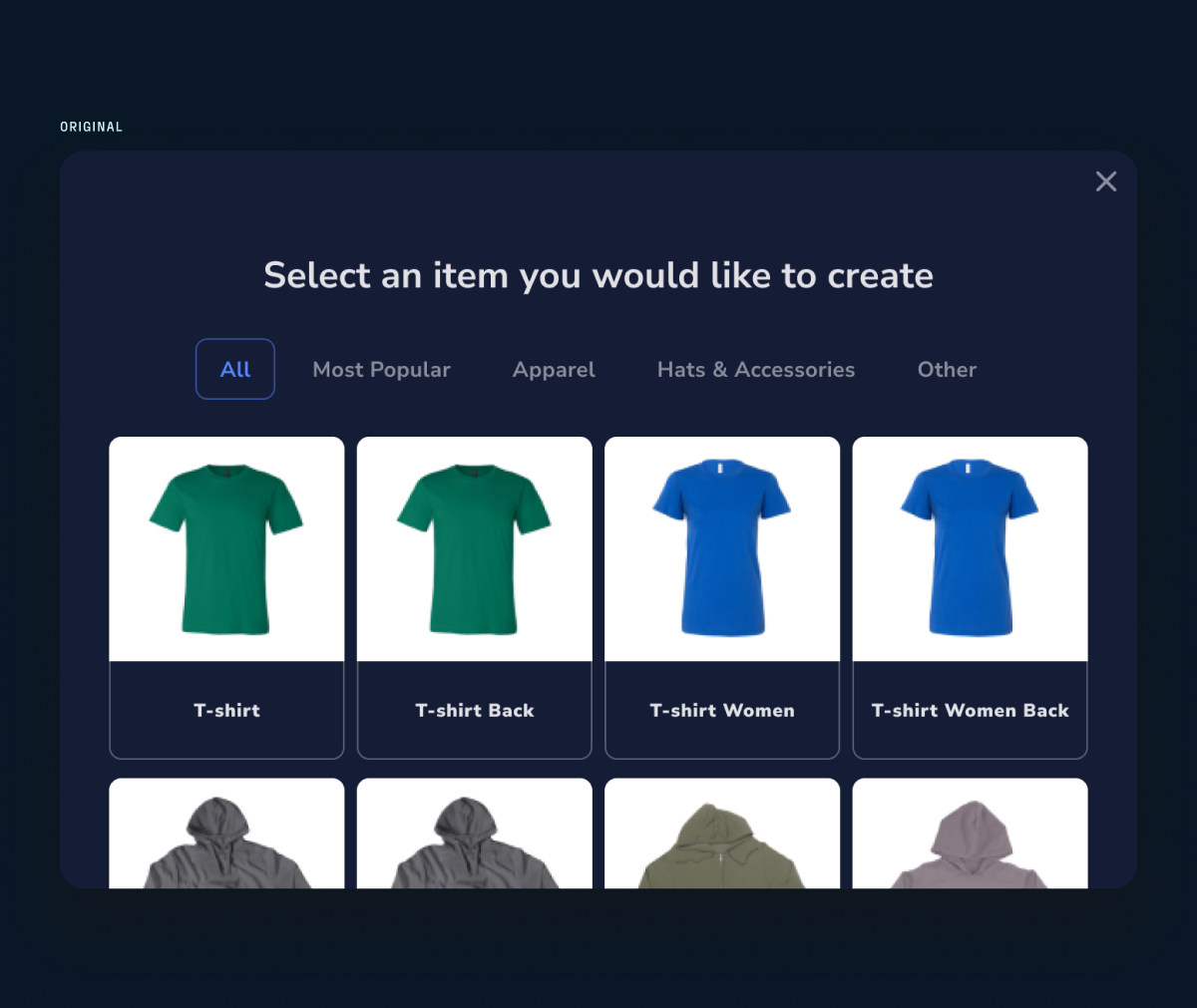Show the Hats & Accessories category
The height and width of the screenshot is (1008, 1197).
(x=756, y=369)
